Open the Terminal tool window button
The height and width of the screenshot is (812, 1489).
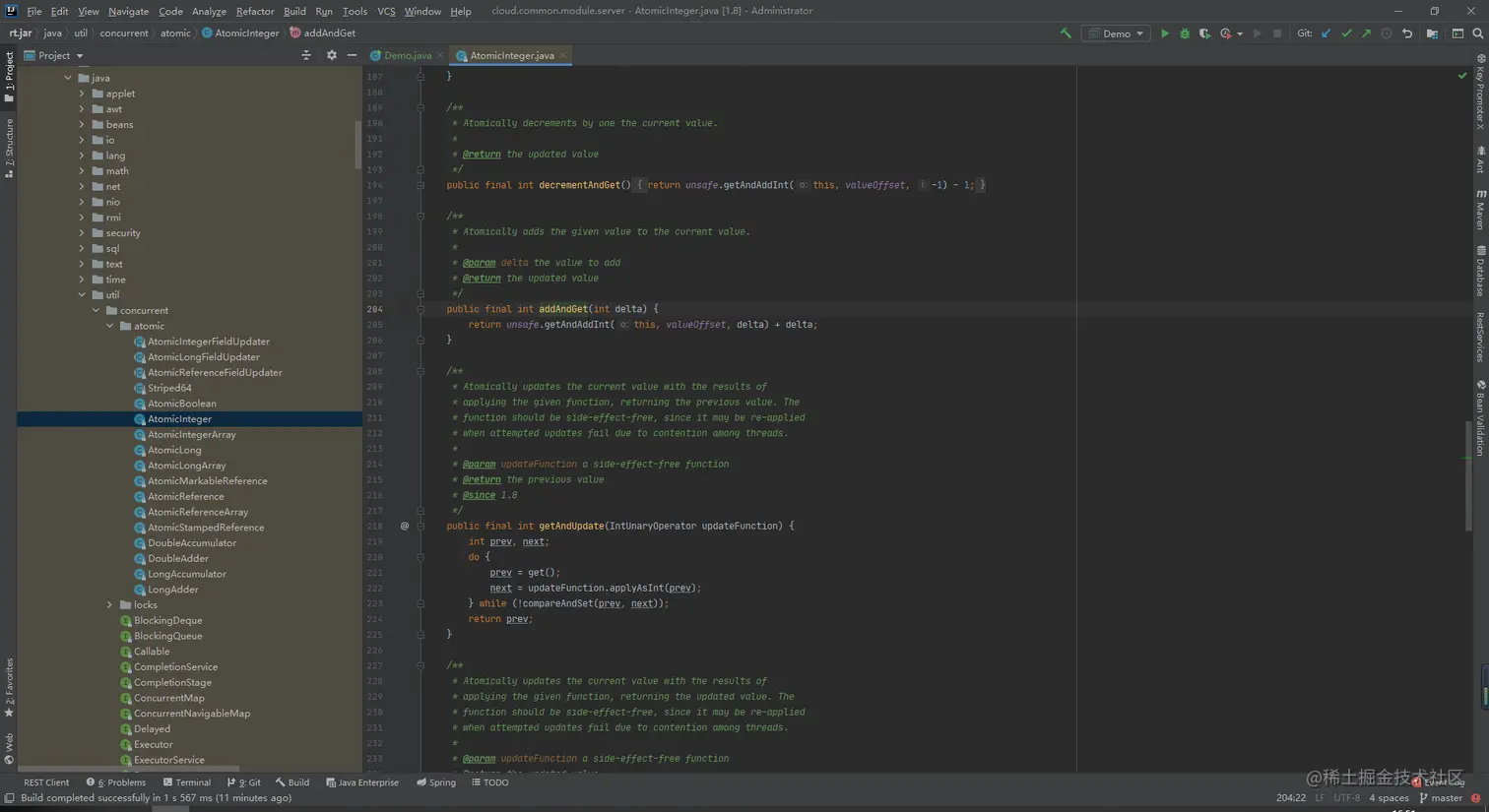[x=186, y=782]
